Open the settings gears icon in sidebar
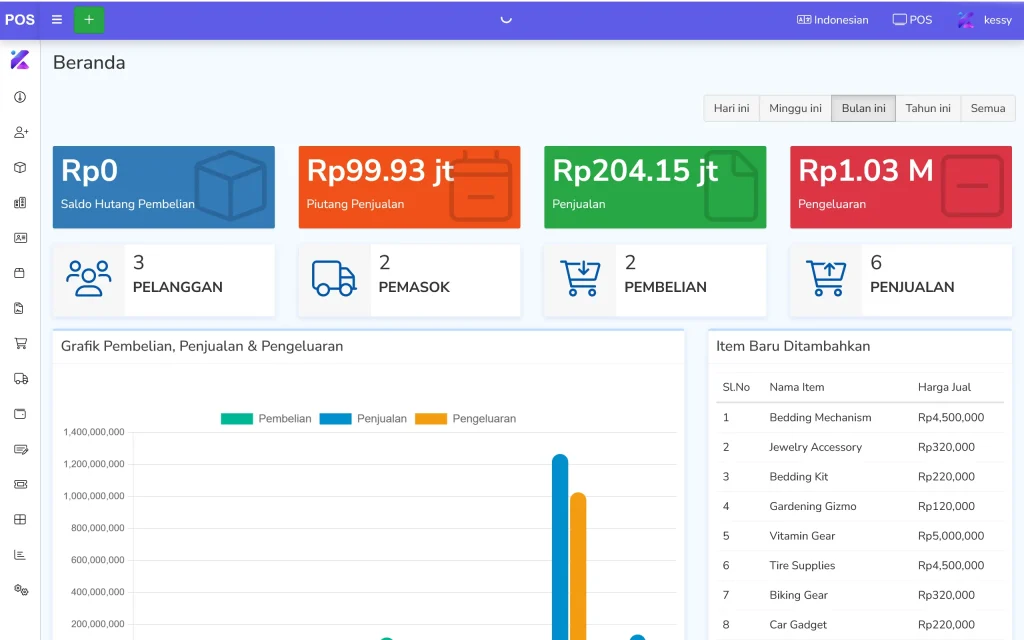1024x640 pixels. click(20, 590)
